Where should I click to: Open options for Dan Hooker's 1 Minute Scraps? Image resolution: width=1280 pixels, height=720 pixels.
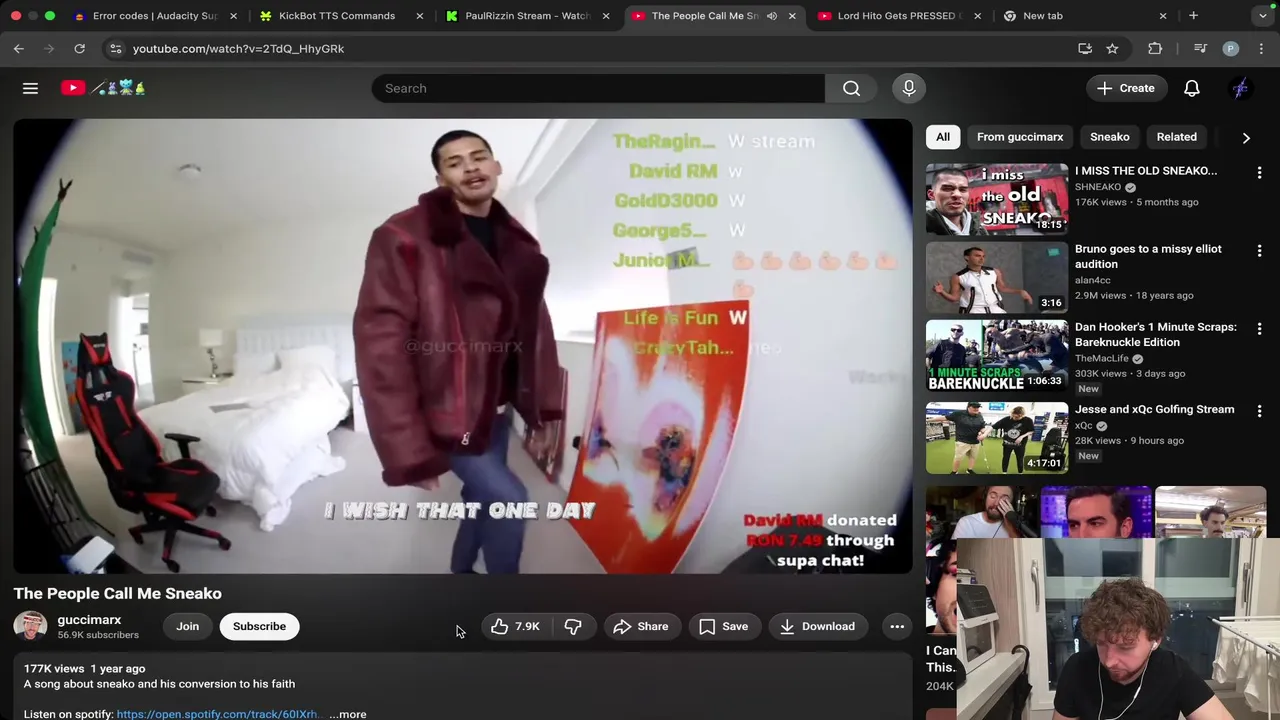(1259, 328)
